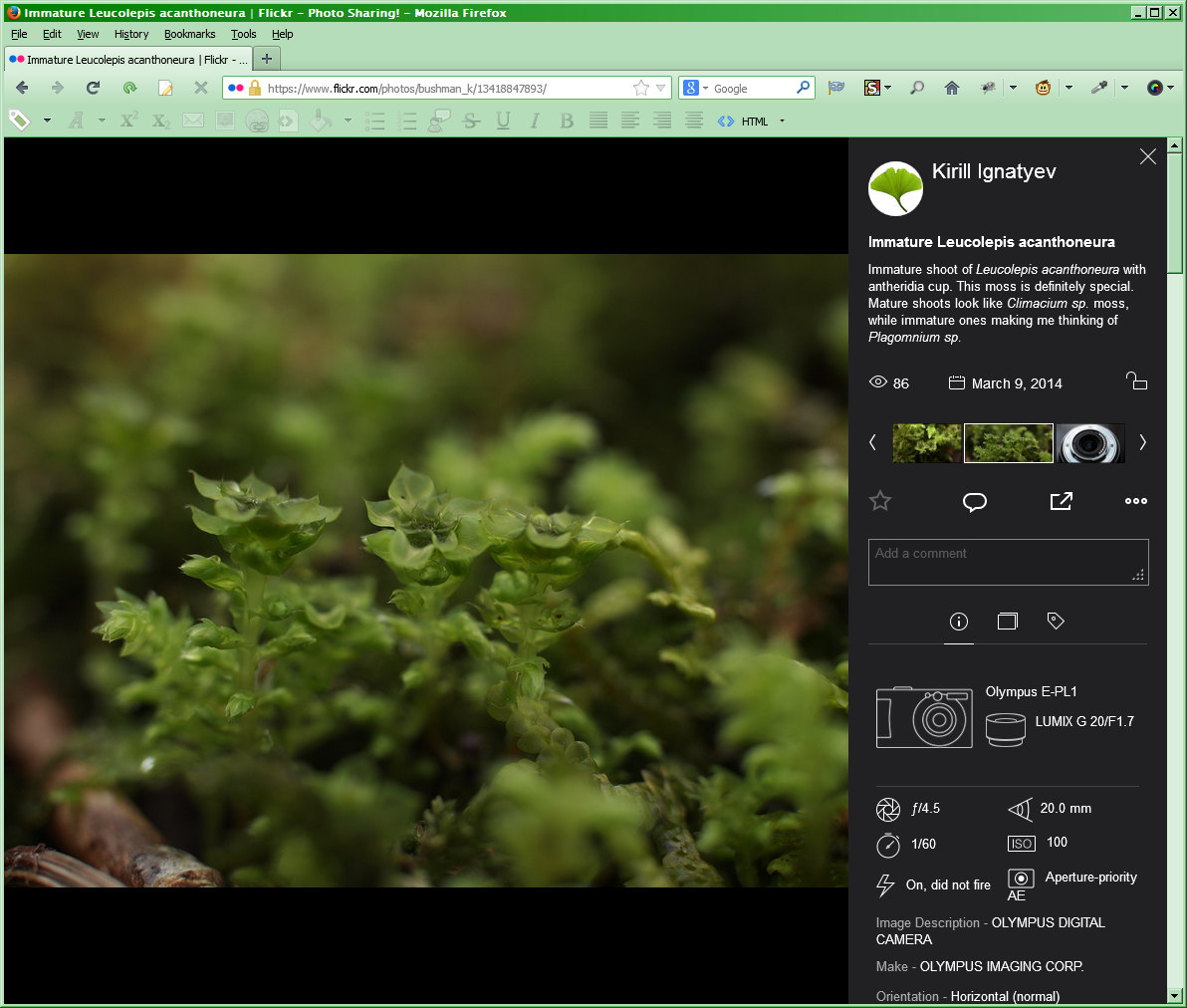1187x1008 pixels.
Task: Toggle italic formatting
Action: (x=535, y=121)
